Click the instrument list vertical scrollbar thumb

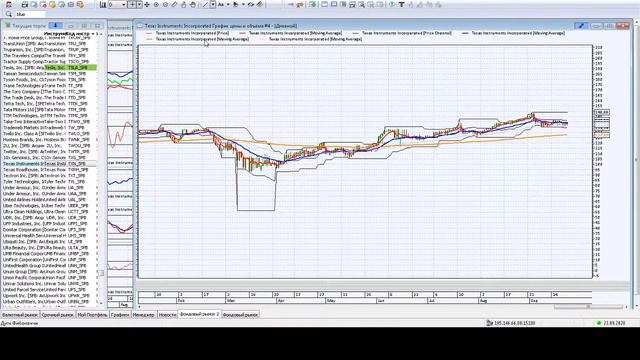101,273
